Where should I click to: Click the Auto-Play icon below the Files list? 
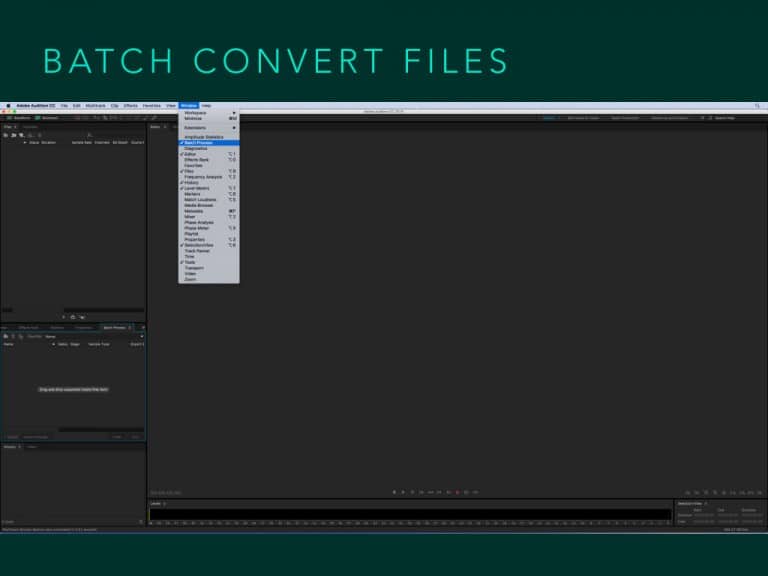click(82, 317)
